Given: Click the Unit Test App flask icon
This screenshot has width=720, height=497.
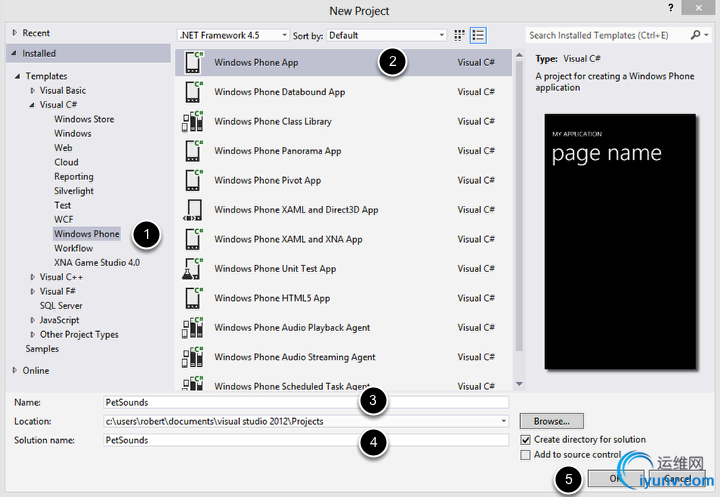Looking at the screenshot, I should (x=192, y=269).
